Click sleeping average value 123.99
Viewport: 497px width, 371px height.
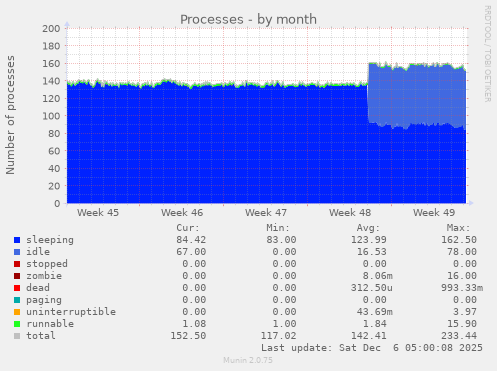tap(368, 240)
